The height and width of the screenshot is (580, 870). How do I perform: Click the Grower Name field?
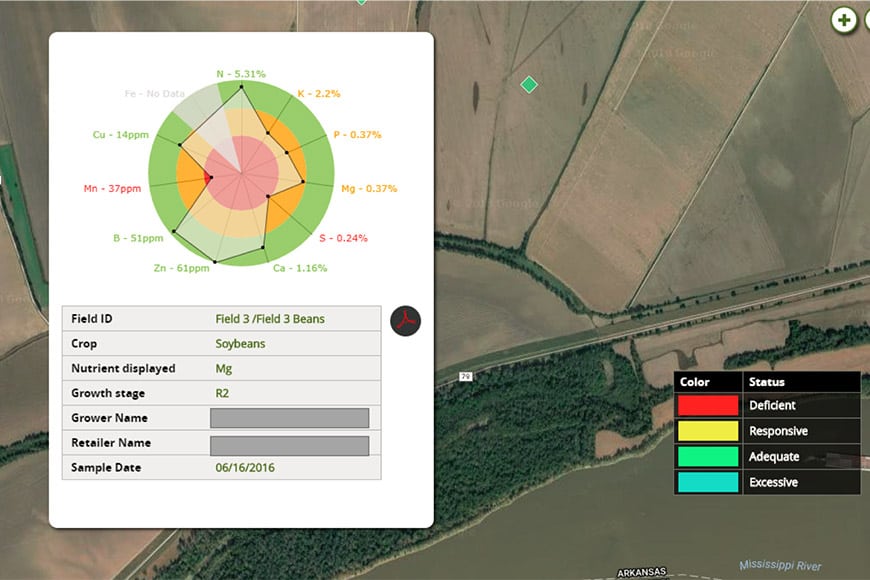(x=289, y=418)
